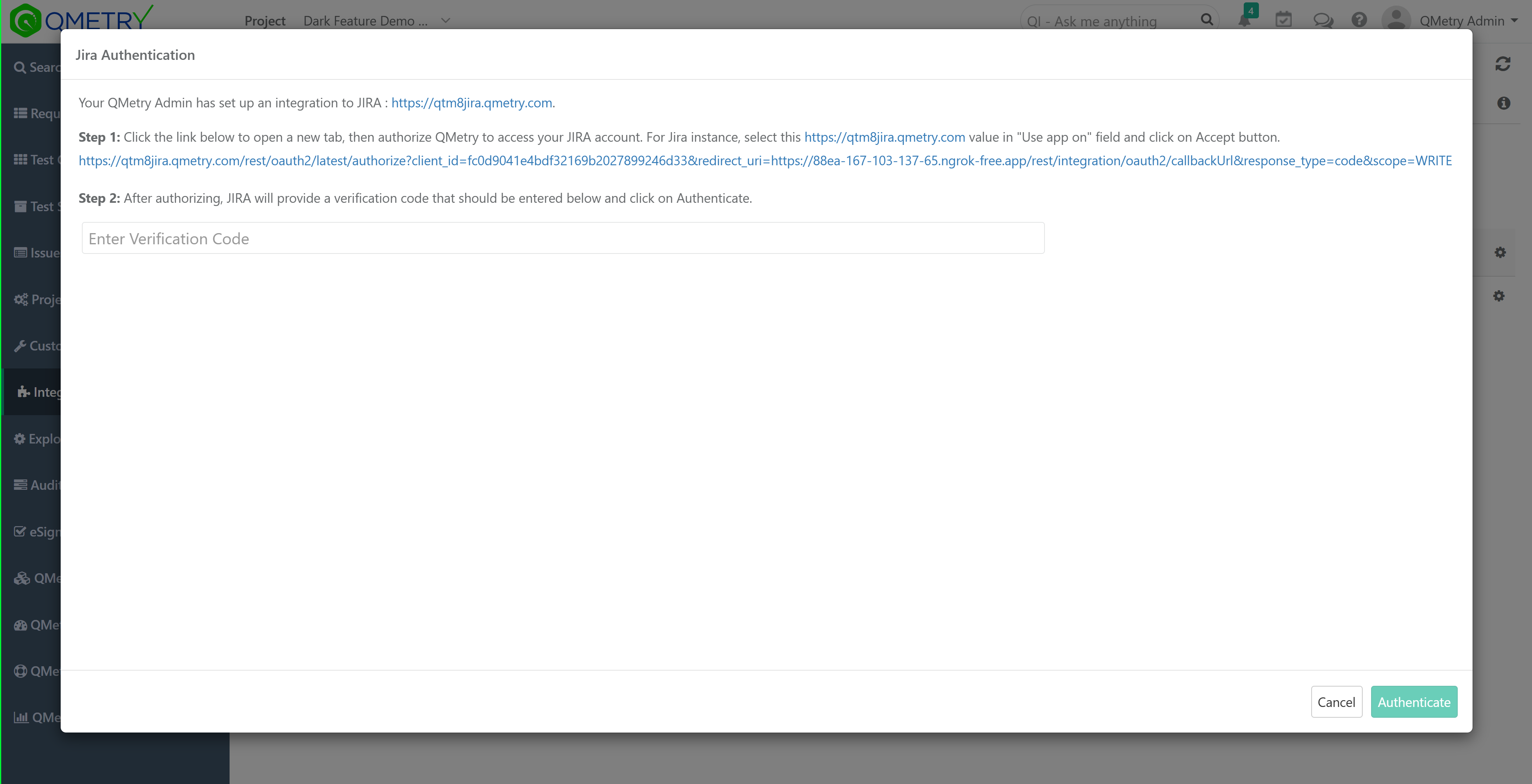Open Exploratory gear icon in sidebar
Screen dimensions: 1532x784
tap(20, 439)
